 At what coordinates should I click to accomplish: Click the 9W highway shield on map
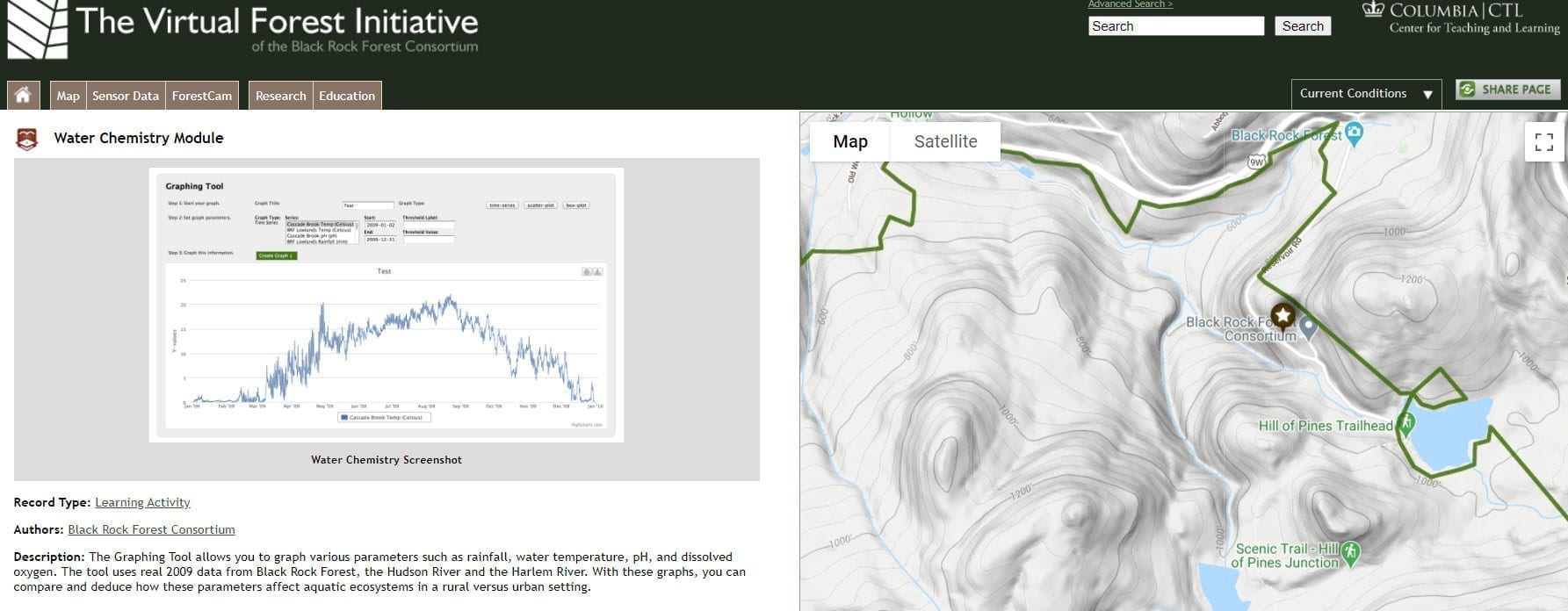point(1256,162)
